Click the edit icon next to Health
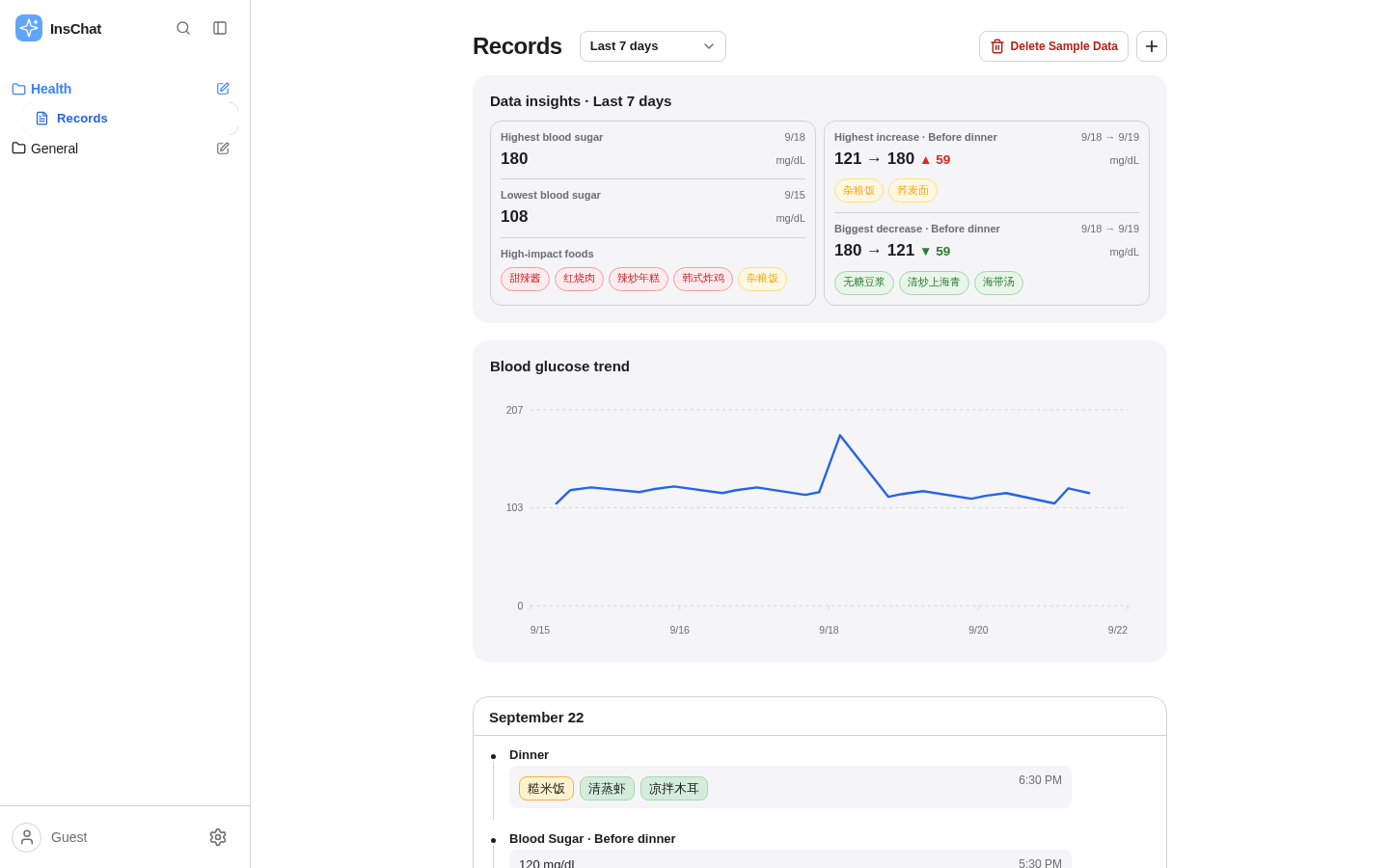The image size is (1389, 868). (x=223, y=89)
